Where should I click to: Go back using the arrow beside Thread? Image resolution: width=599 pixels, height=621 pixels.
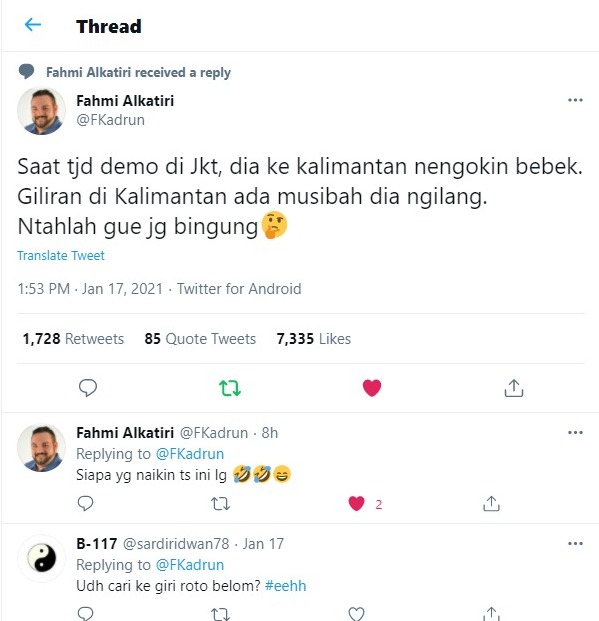[x=33, y=25]
